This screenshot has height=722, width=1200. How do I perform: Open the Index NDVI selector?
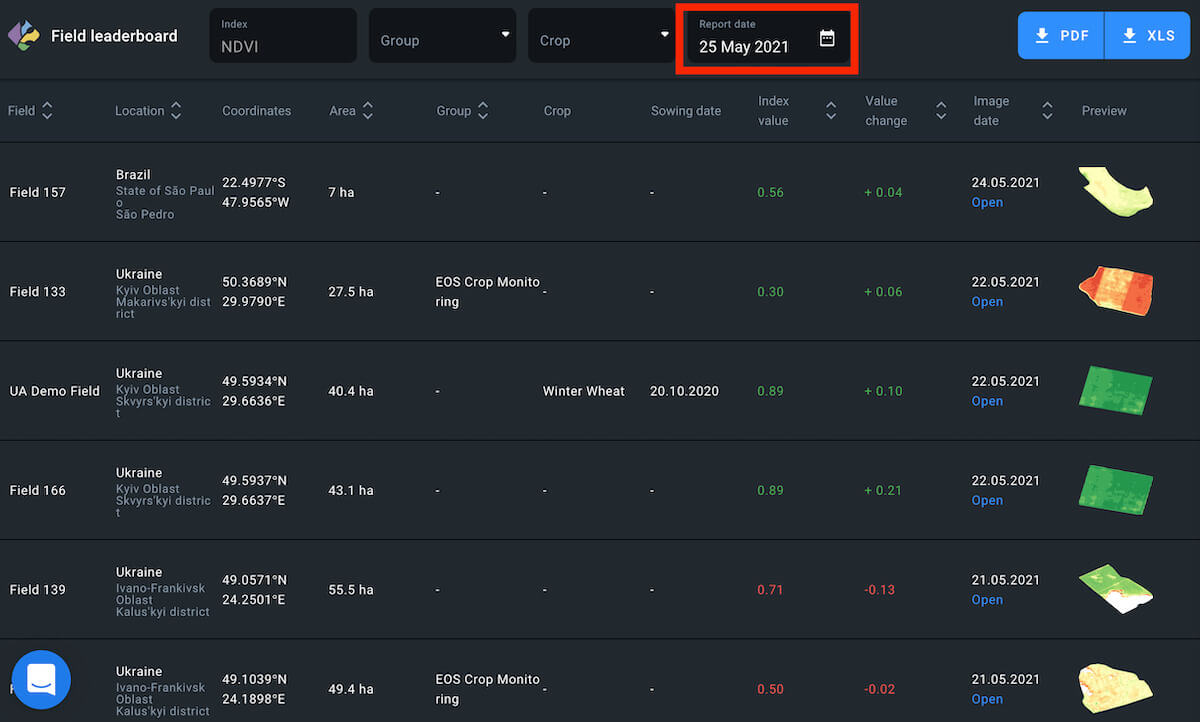click(x=282, y=37)
